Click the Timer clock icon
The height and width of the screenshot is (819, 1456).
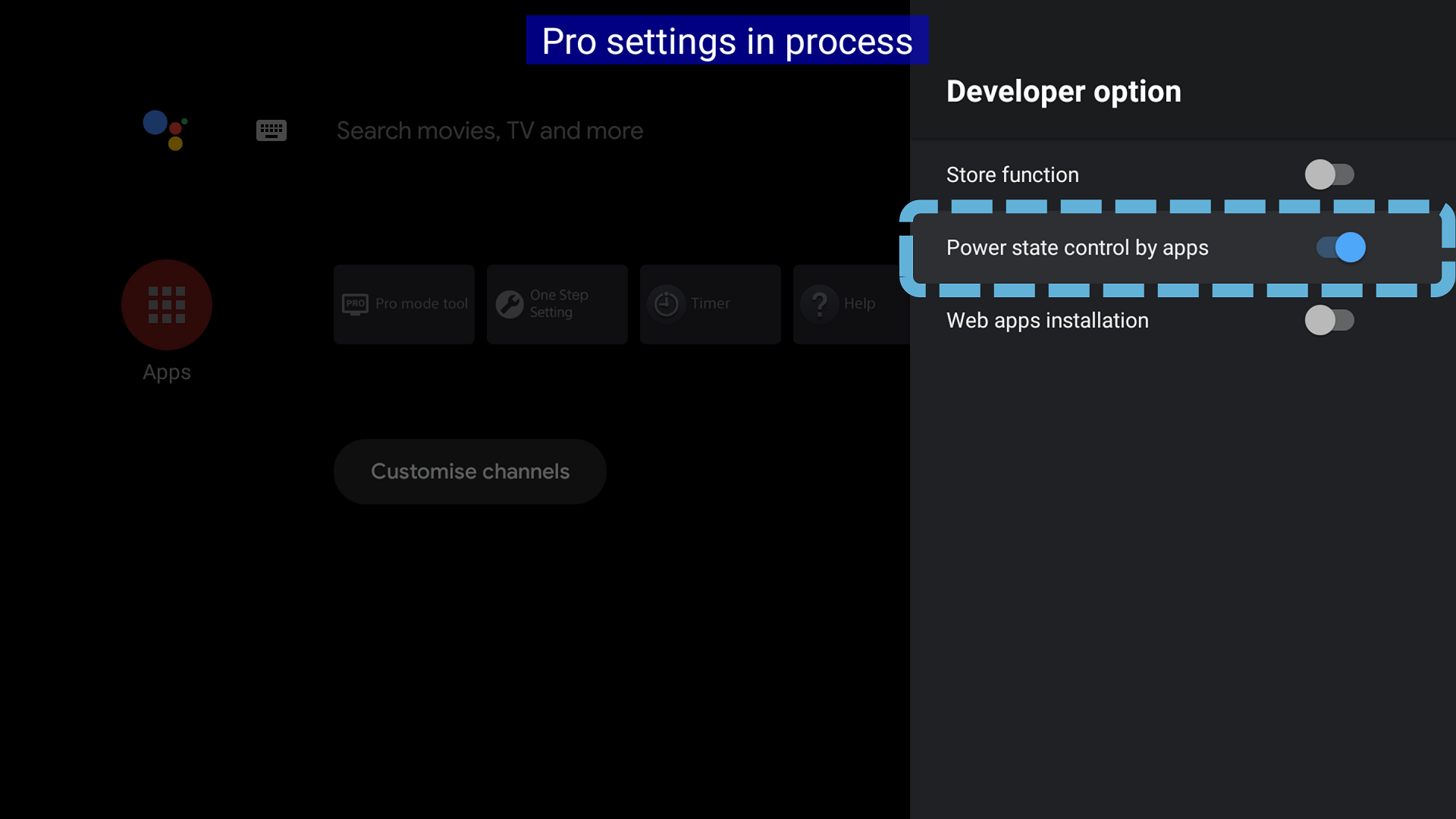coord(667,304)
